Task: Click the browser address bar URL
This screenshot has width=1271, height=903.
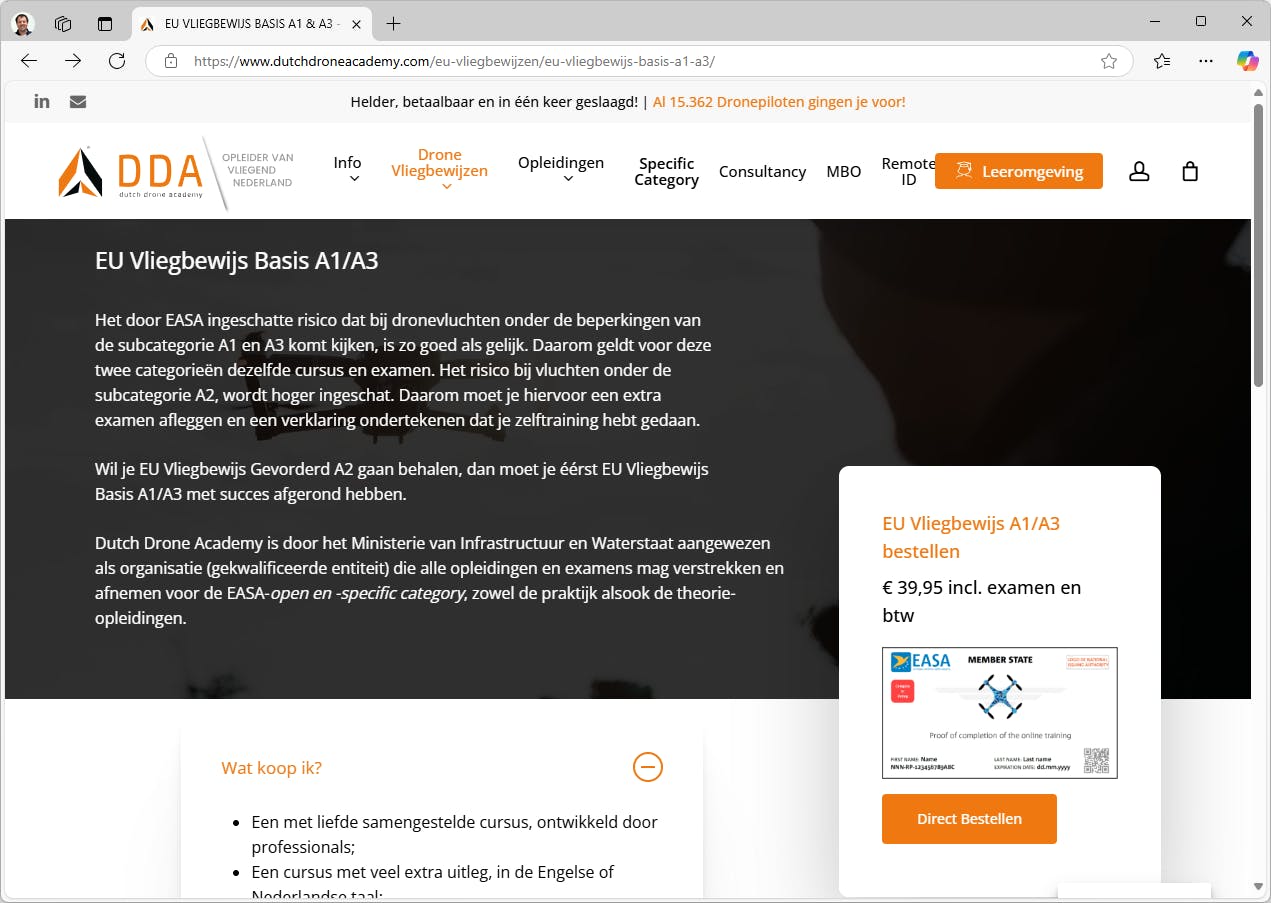Action: pos(454,61)
